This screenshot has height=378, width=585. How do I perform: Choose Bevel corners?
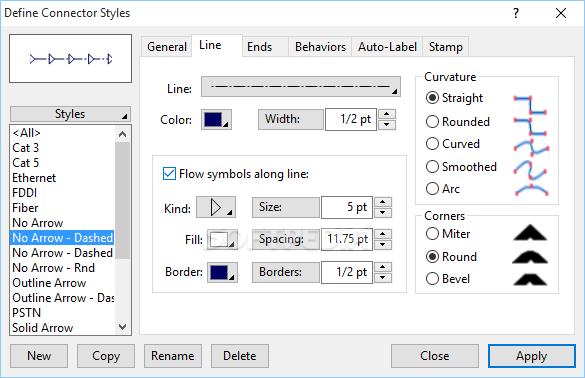pos(448,279)
